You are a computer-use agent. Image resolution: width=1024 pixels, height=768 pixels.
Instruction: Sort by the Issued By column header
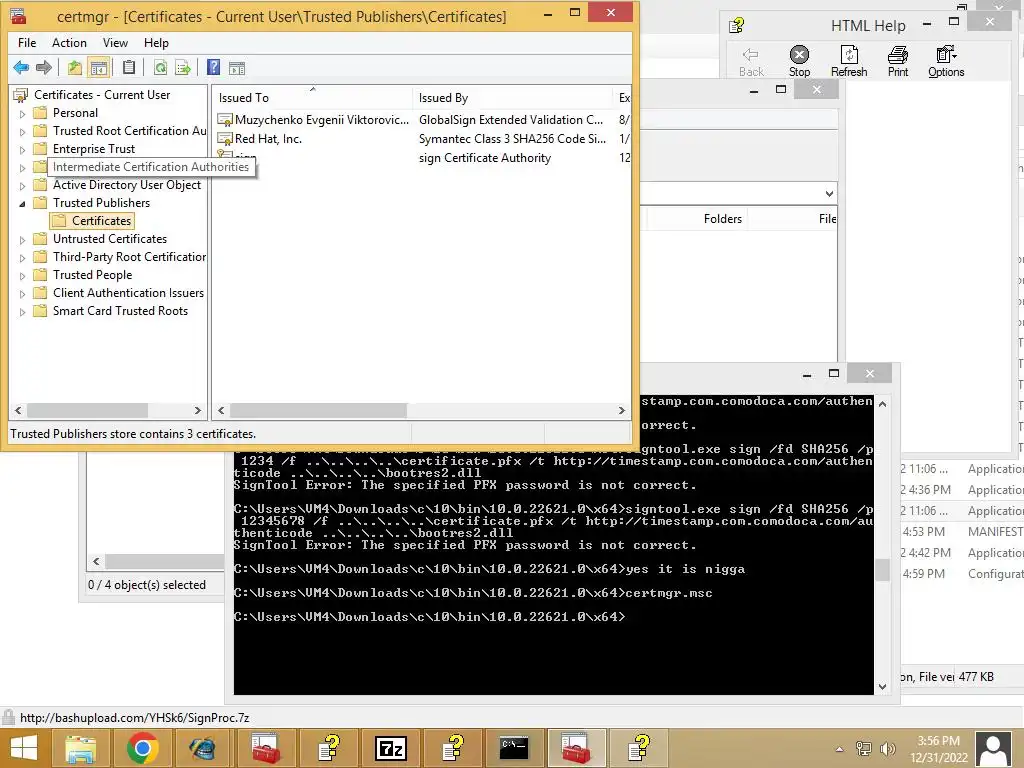pyautogui.click(x=512, y=97)
